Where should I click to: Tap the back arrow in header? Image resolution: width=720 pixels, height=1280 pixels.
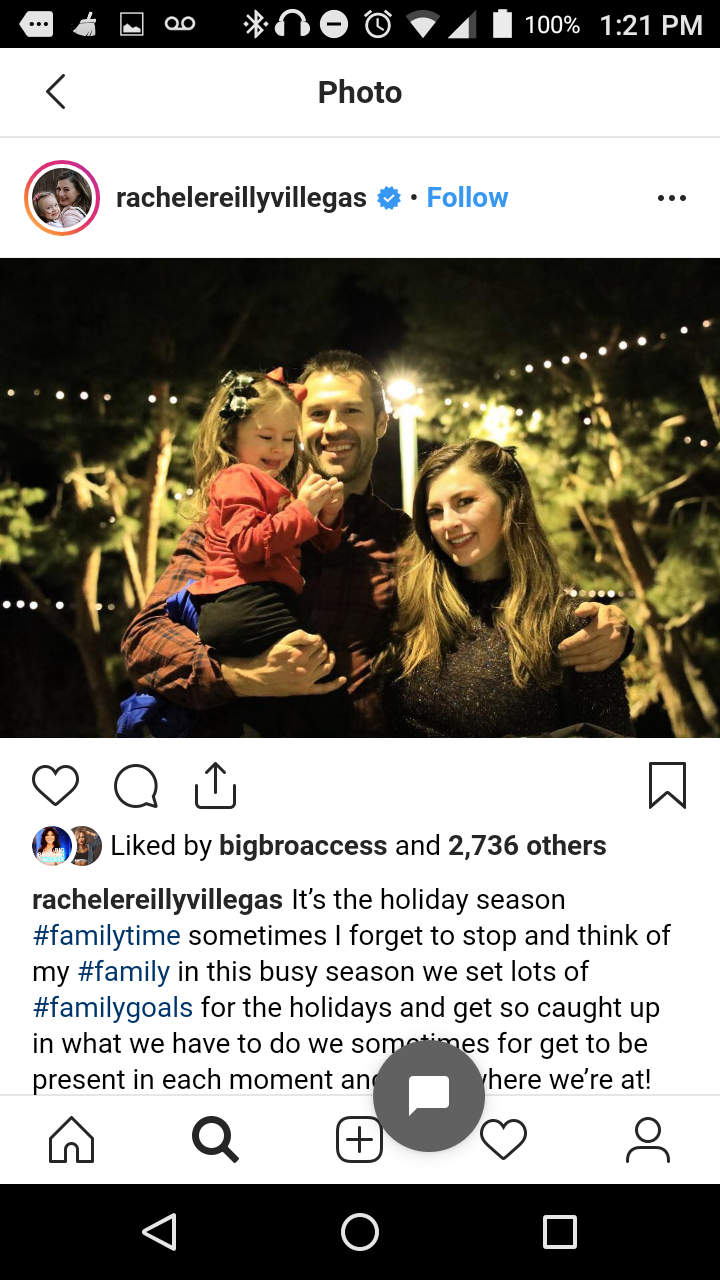[56, 92]
